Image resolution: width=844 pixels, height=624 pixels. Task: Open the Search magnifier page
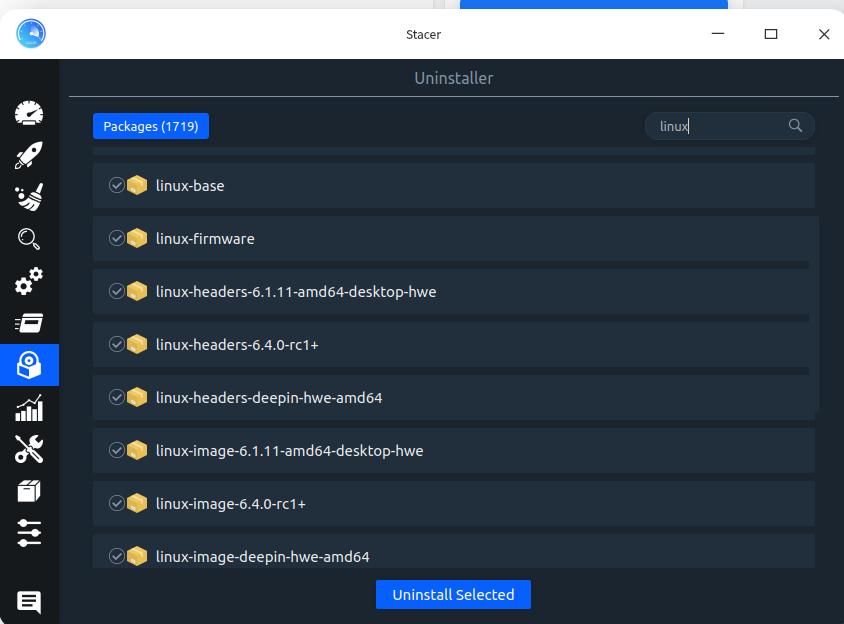pos(29,239)
